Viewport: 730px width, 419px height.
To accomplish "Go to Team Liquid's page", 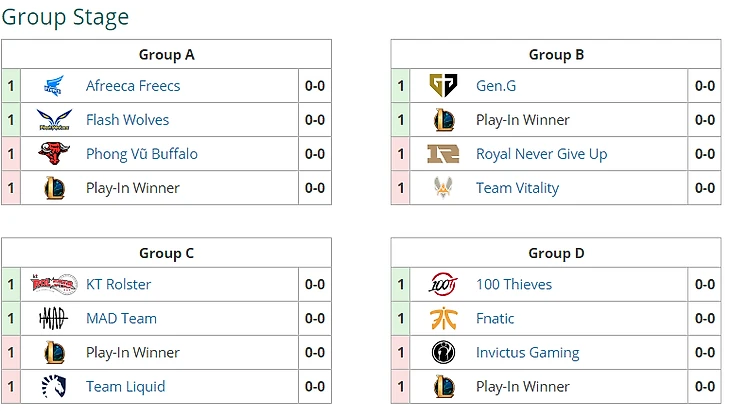I will (125, 387).
